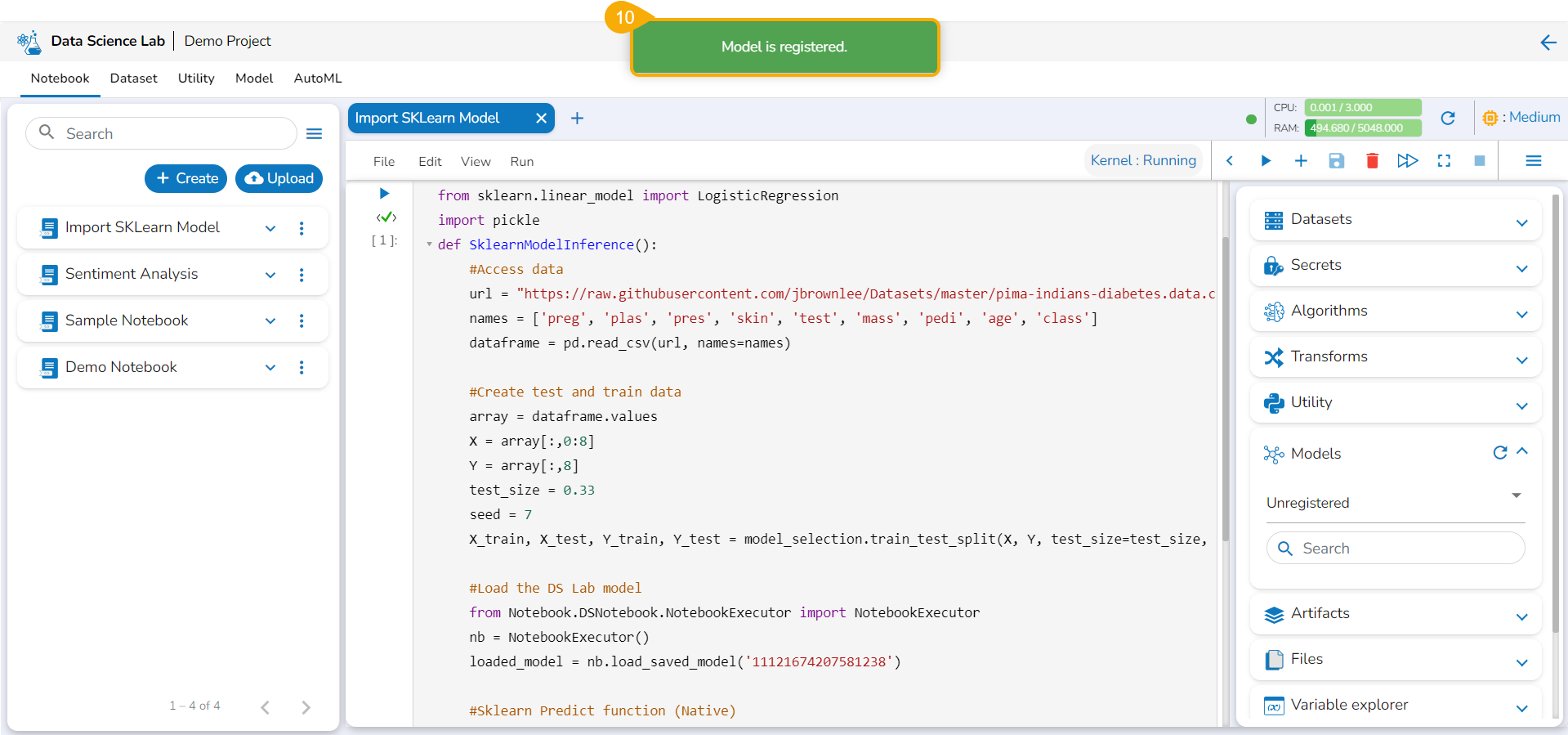Switch to the AutoML tab
Viewport: 1568px width, 735px height.
317,78
